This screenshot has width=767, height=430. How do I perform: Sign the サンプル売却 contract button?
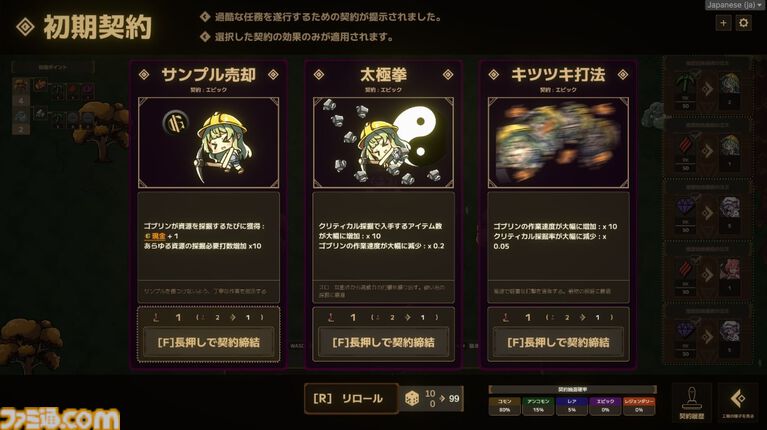[x=208, y=342]
